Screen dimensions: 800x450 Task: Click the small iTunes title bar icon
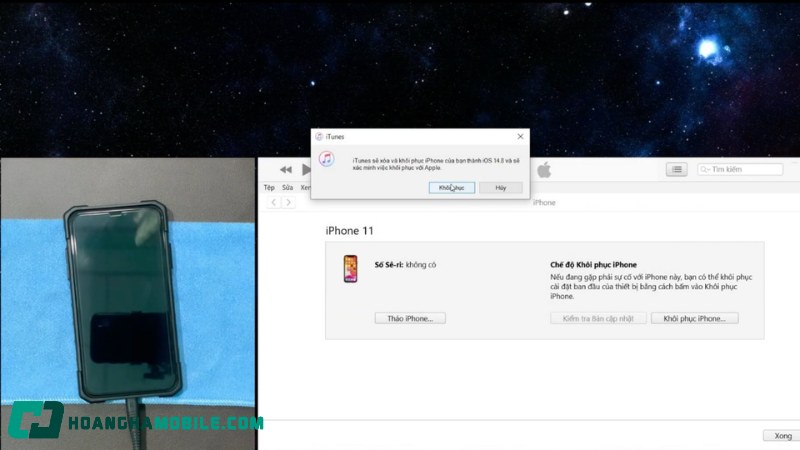coord(319,136)
